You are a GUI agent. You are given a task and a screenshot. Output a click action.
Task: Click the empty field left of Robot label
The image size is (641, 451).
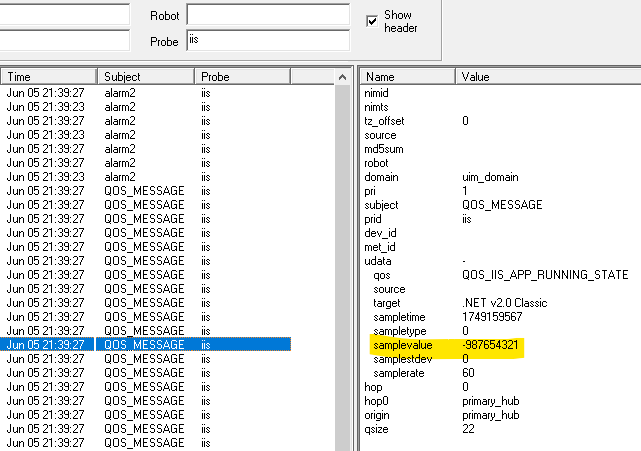64,16
